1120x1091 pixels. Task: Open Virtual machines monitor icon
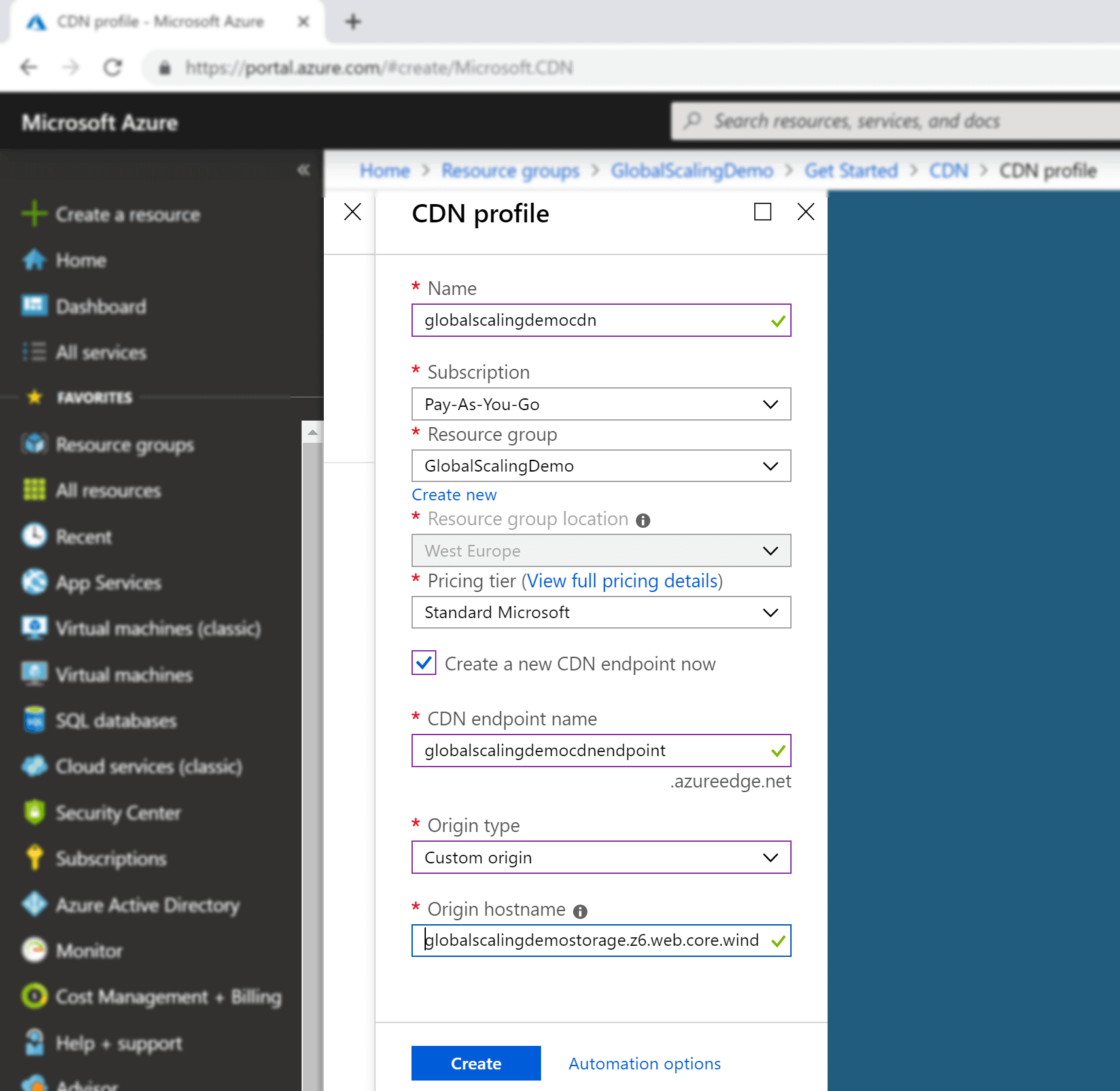click(x=34, y=674)
